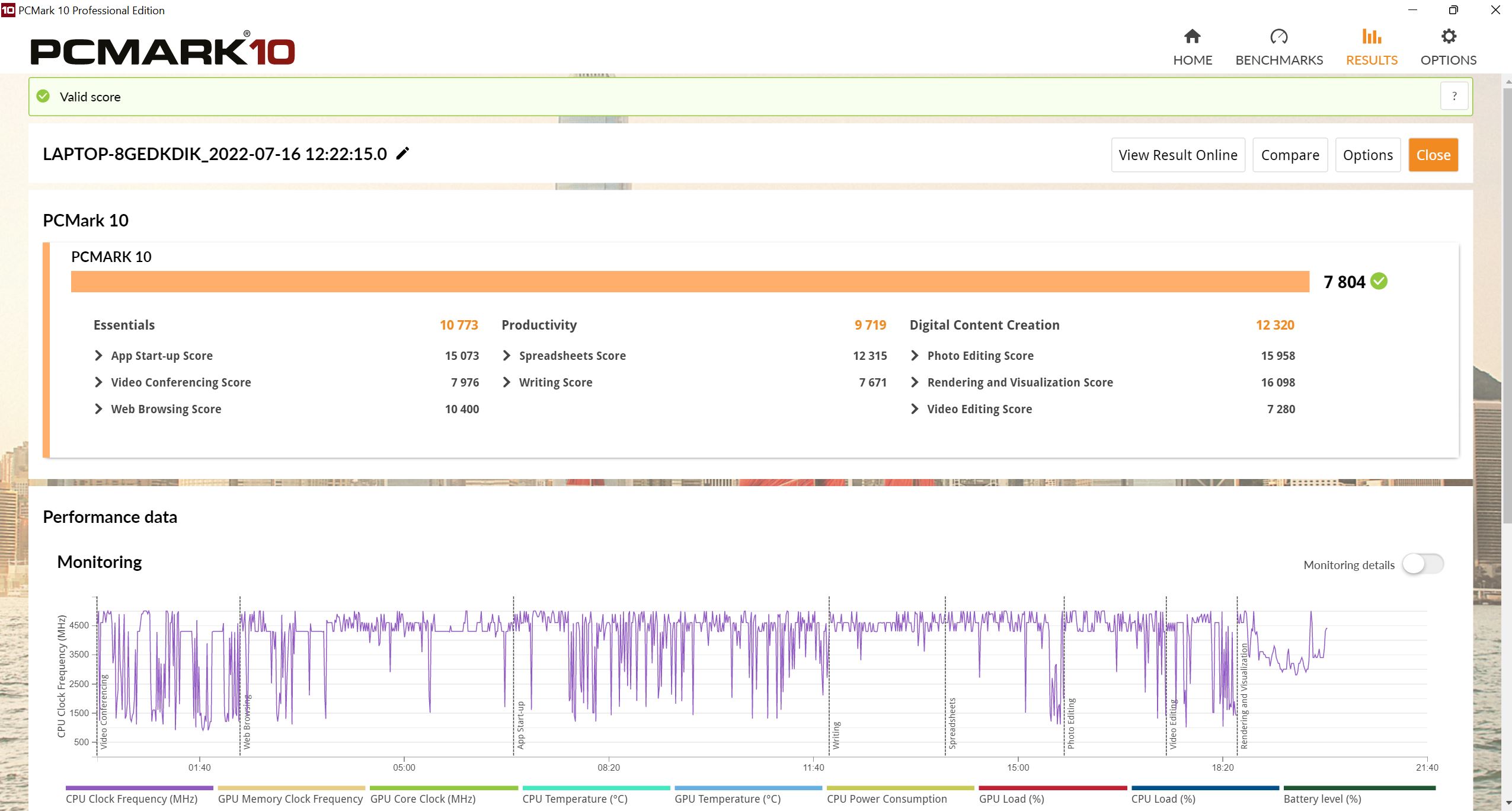The image size is (1512, 811).
Task: Click the result Options button
Action: click(1367, 155)
